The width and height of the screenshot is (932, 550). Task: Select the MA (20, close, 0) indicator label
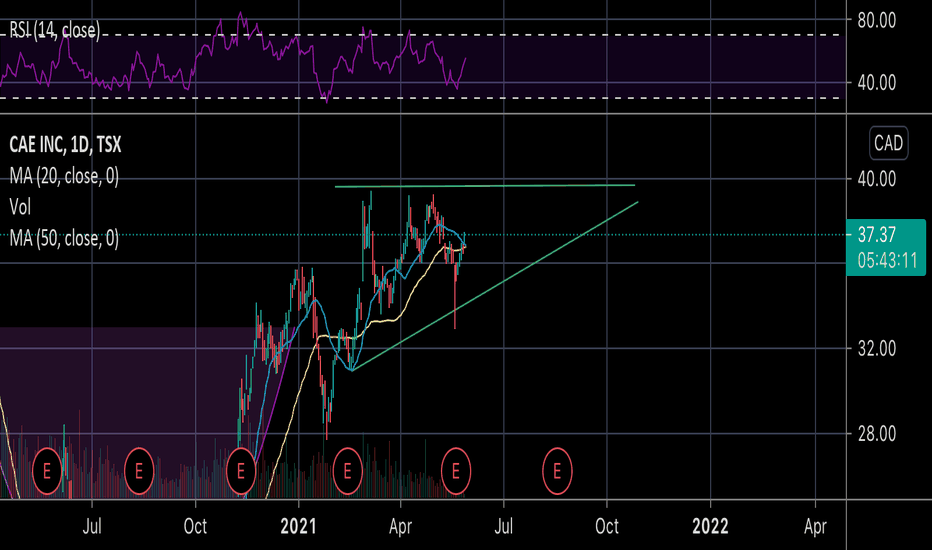point(64,176)
